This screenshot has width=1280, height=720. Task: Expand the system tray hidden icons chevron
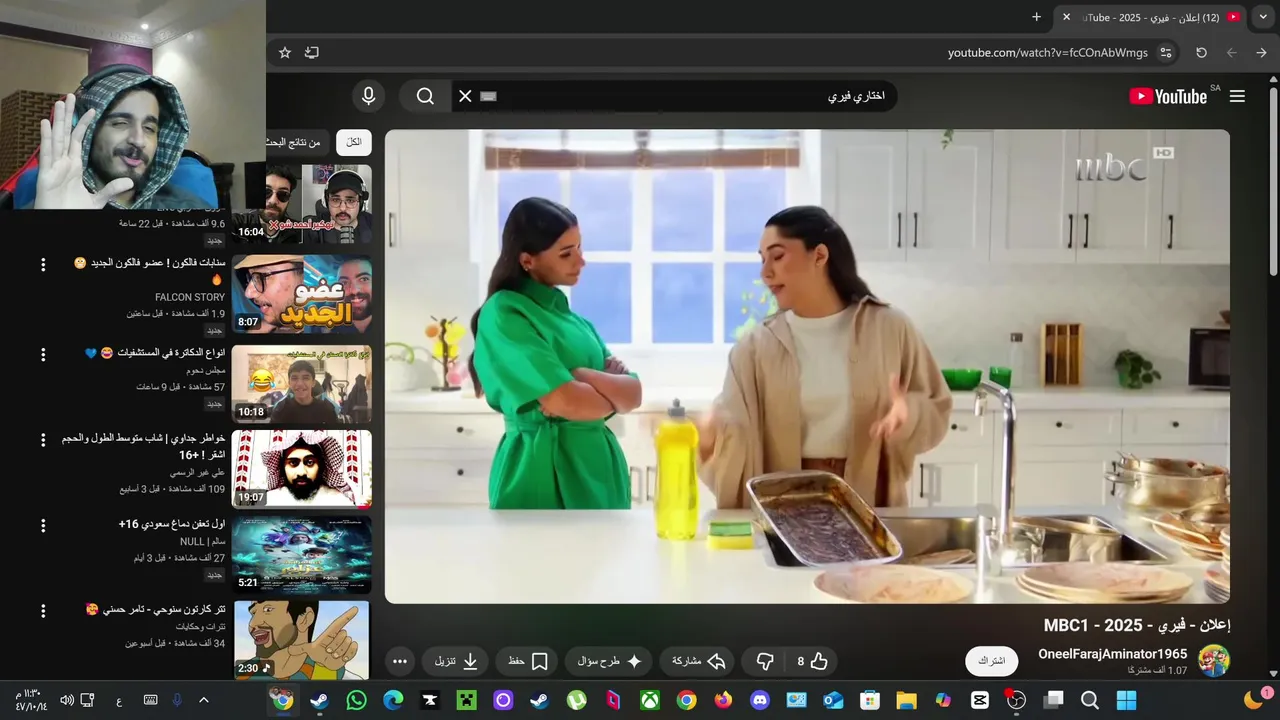[x=204, y=700]
